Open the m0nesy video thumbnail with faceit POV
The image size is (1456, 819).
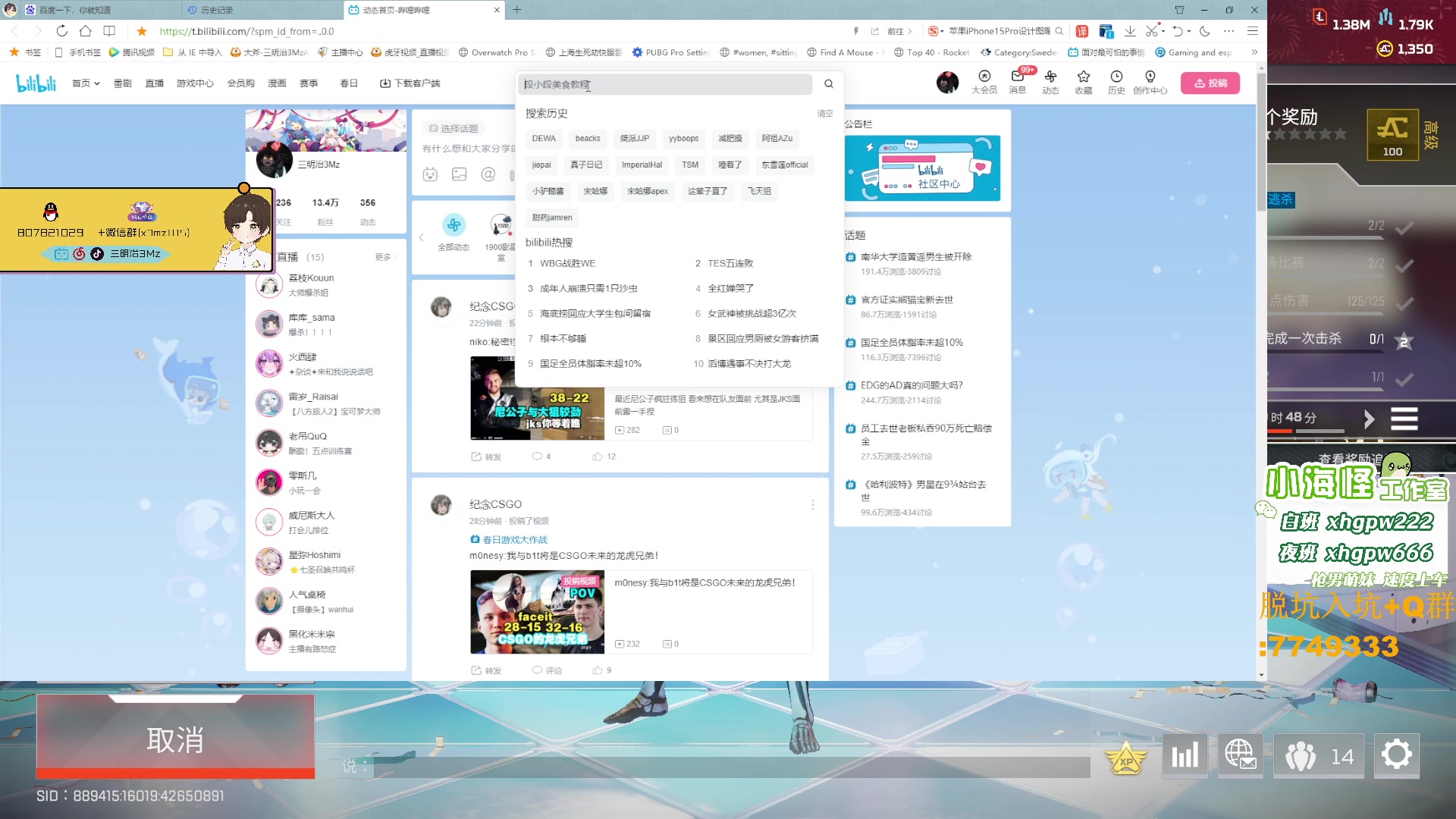537,612
